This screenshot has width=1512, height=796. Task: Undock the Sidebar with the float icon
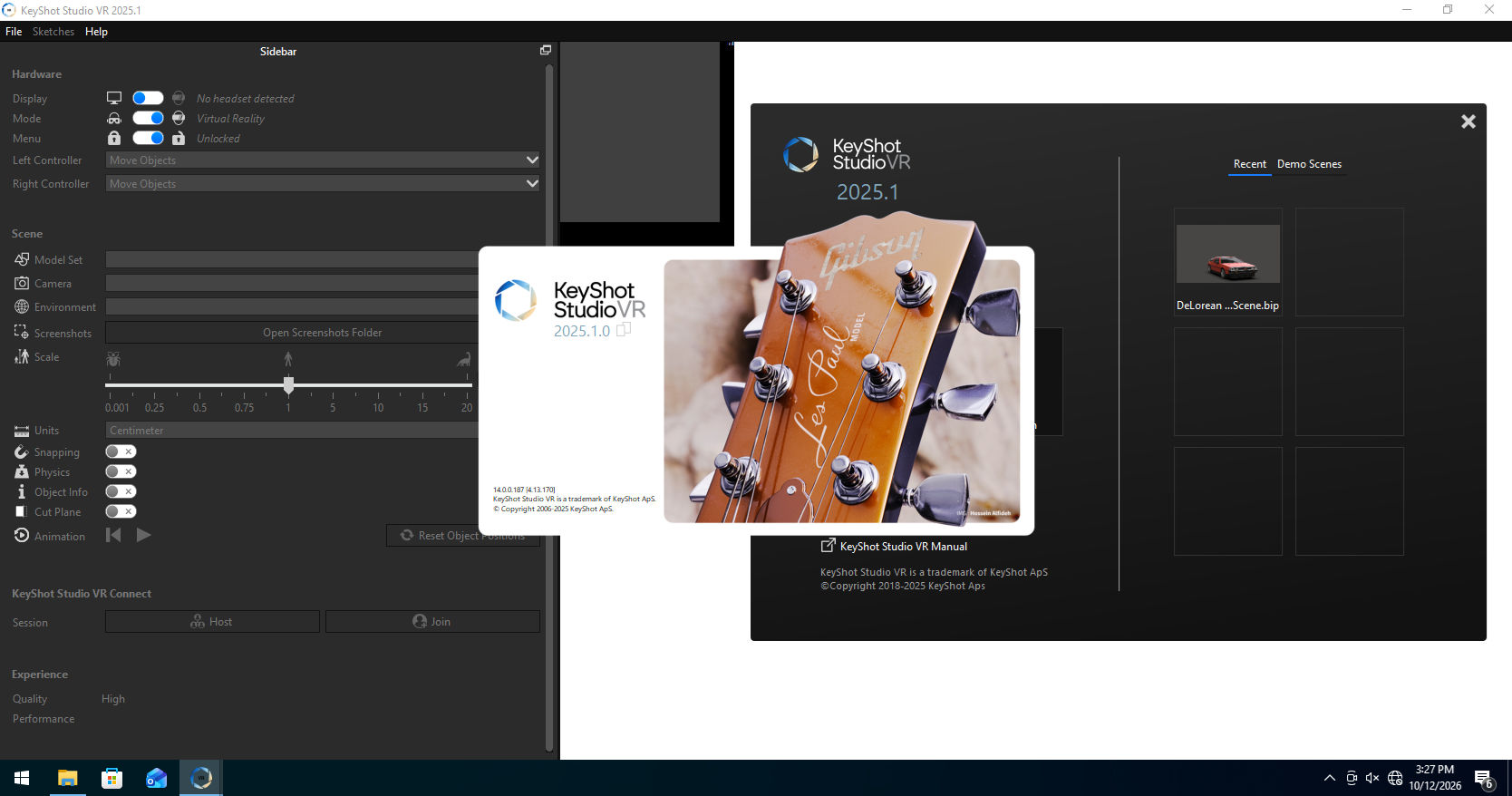point(546,51)
